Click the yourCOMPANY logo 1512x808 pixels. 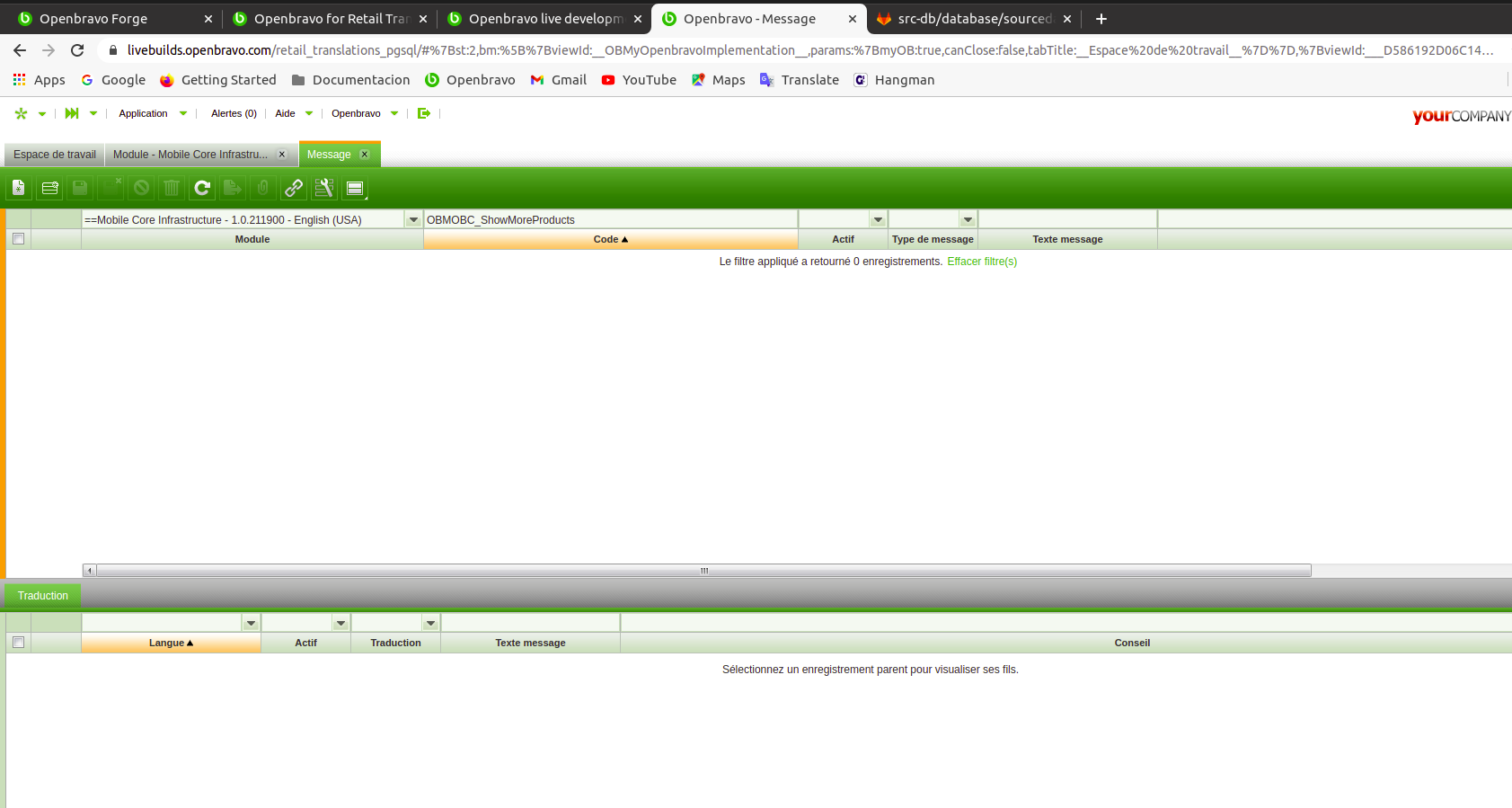click(x=1461, y=116)
